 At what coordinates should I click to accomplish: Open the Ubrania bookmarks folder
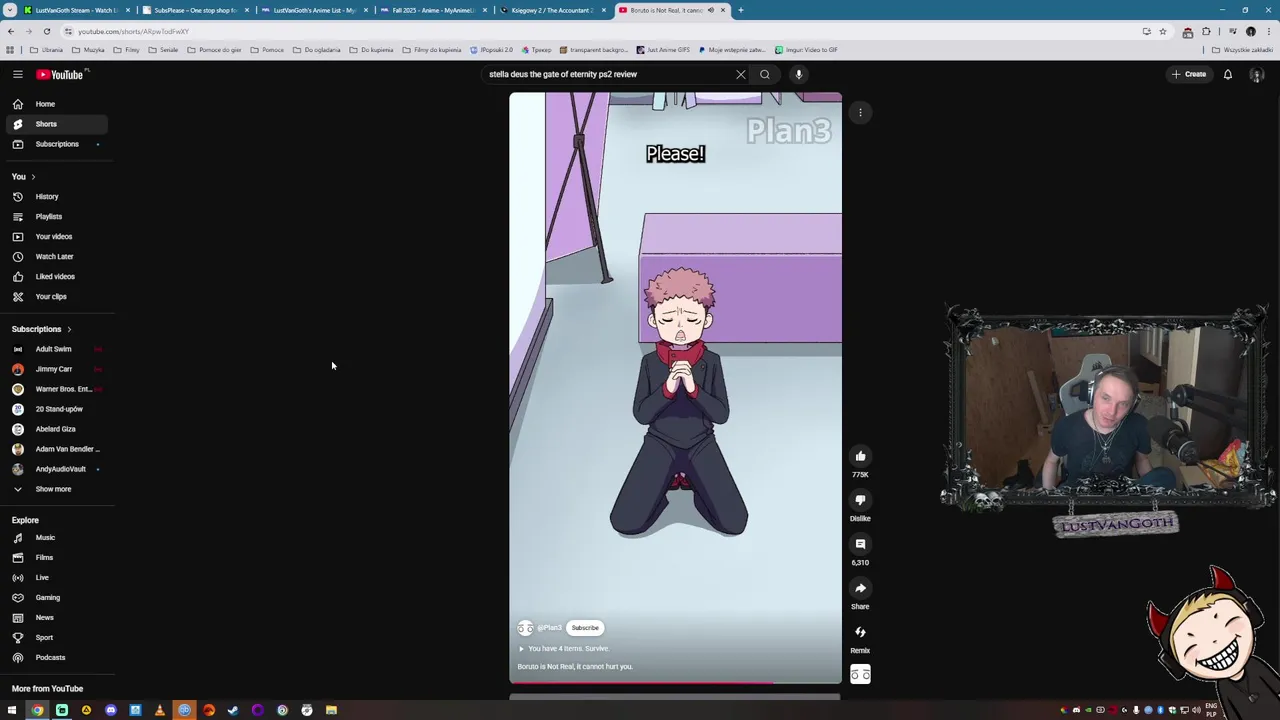coord(46,50)
